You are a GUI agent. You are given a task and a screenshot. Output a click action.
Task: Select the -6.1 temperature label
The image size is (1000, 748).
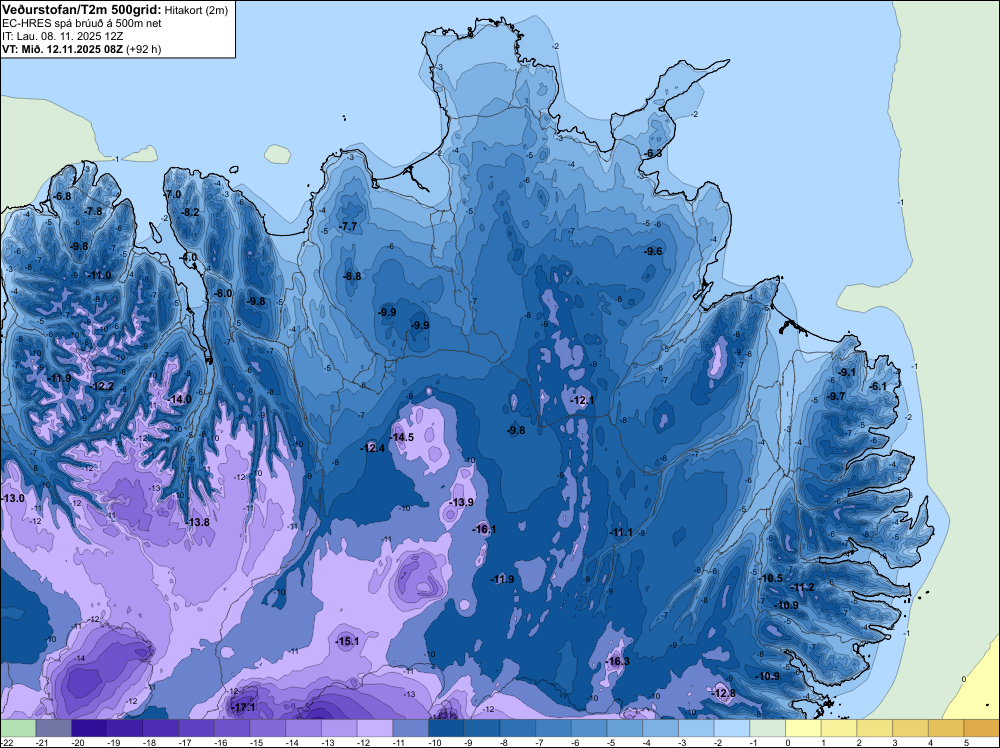coord(878,386)
